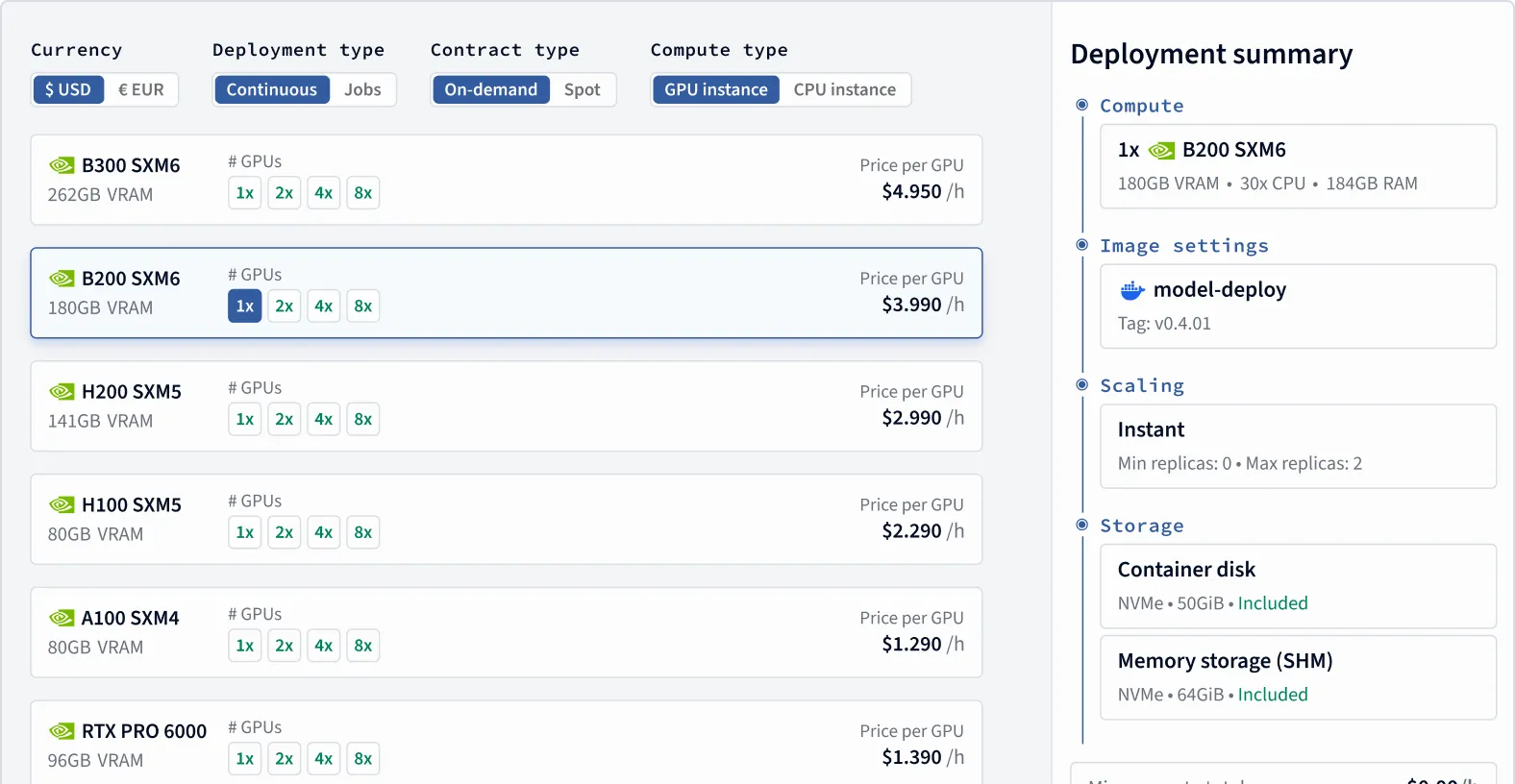
Task: Click Docker whale icon beside model-deploy
Action: [x=1132, y=290]
